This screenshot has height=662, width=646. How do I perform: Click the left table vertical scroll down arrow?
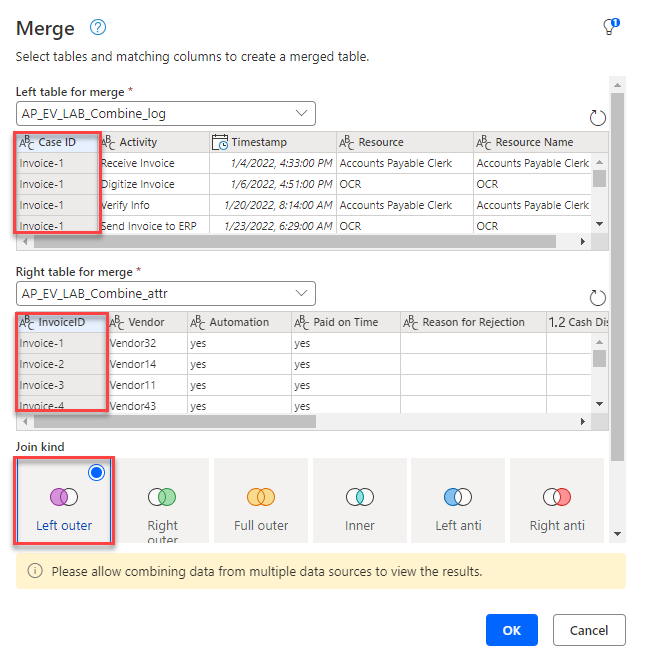[x=599, y=224]
